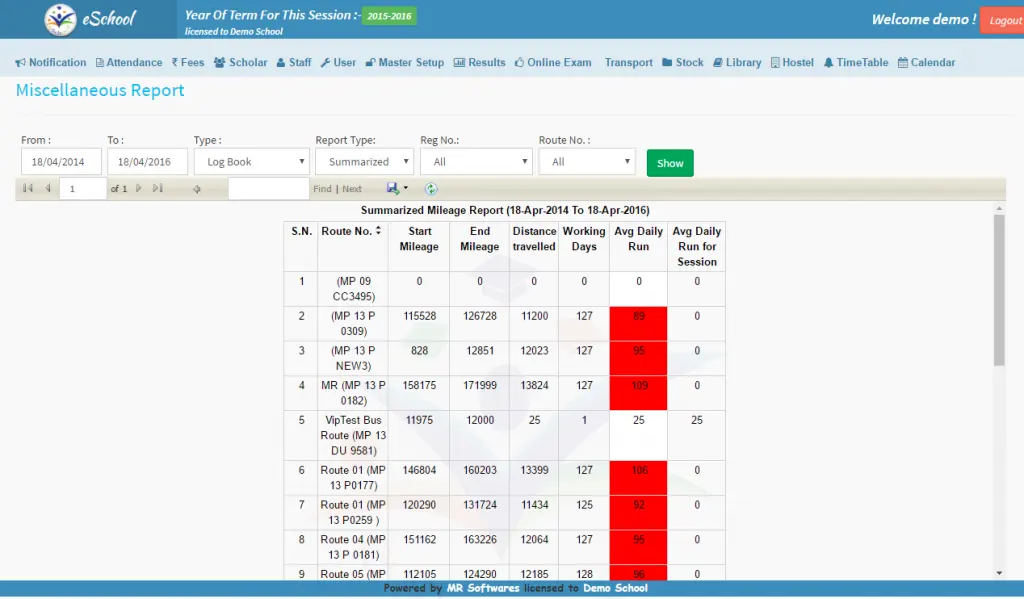Open the Fees menu

[x=188, y=62]
